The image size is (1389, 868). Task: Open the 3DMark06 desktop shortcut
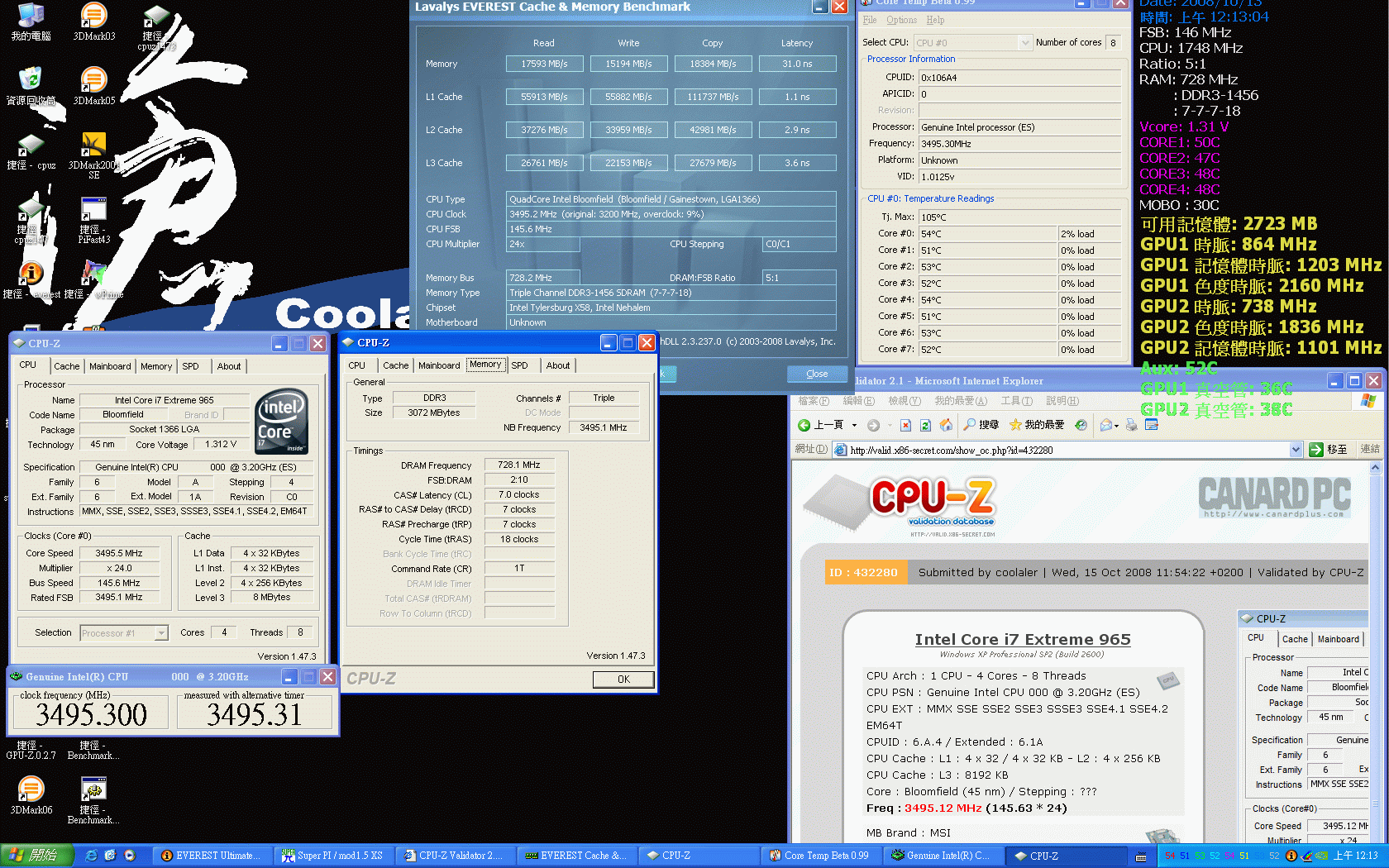click(31, 795)
